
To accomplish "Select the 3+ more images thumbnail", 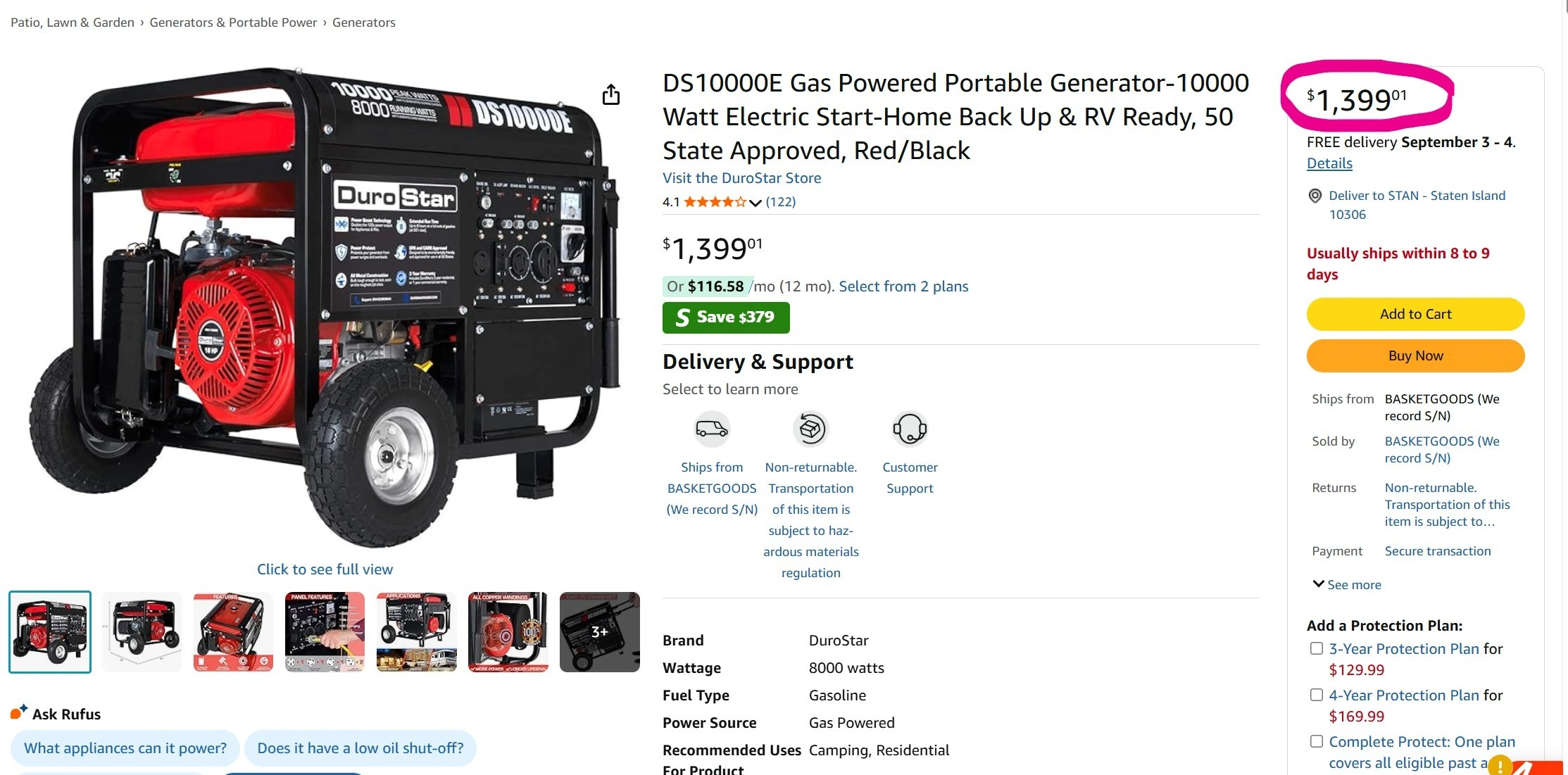I will coord(600,632).
